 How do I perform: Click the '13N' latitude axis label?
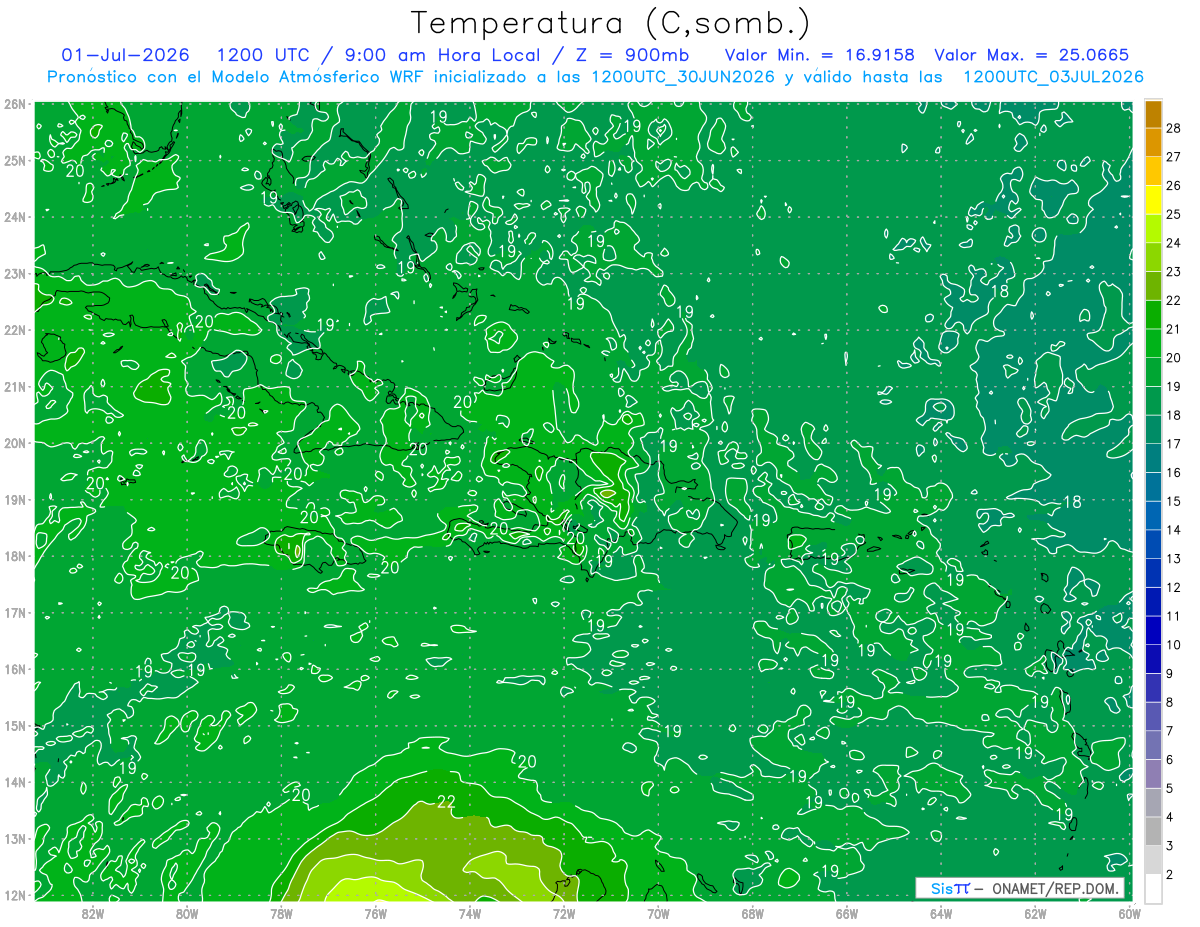coord(16,838)
